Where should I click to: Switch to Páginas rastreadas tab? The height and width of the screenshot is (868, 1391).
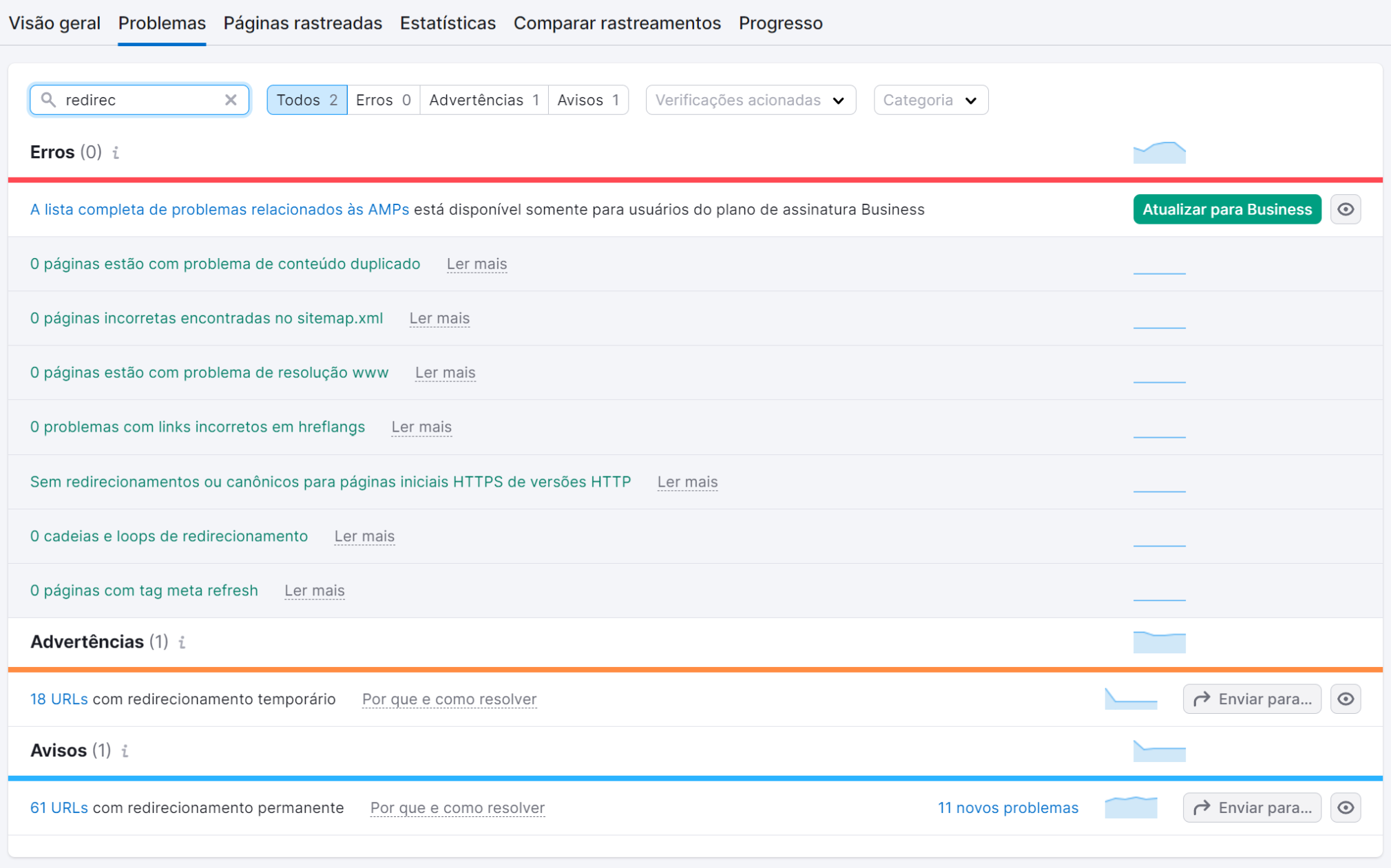303,23
